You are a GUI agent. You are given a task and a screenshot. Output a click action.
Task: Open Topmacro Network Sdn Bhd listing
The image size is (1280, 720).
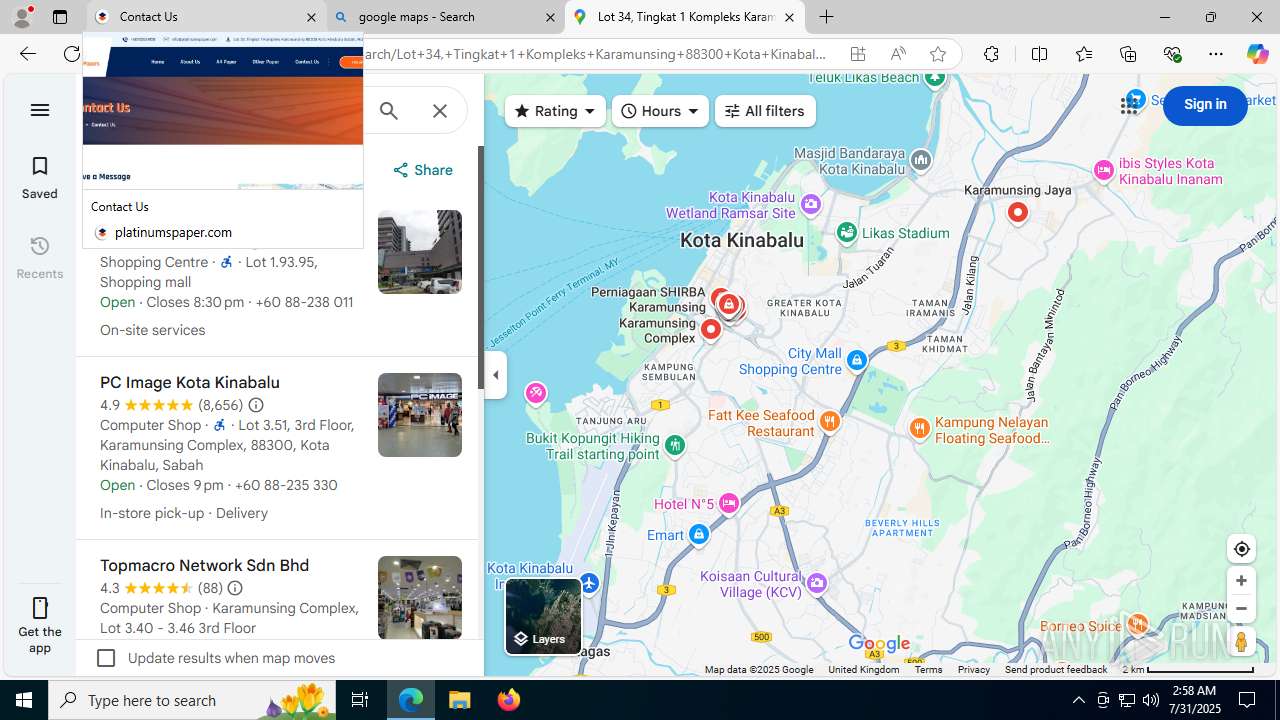(204, 566)
